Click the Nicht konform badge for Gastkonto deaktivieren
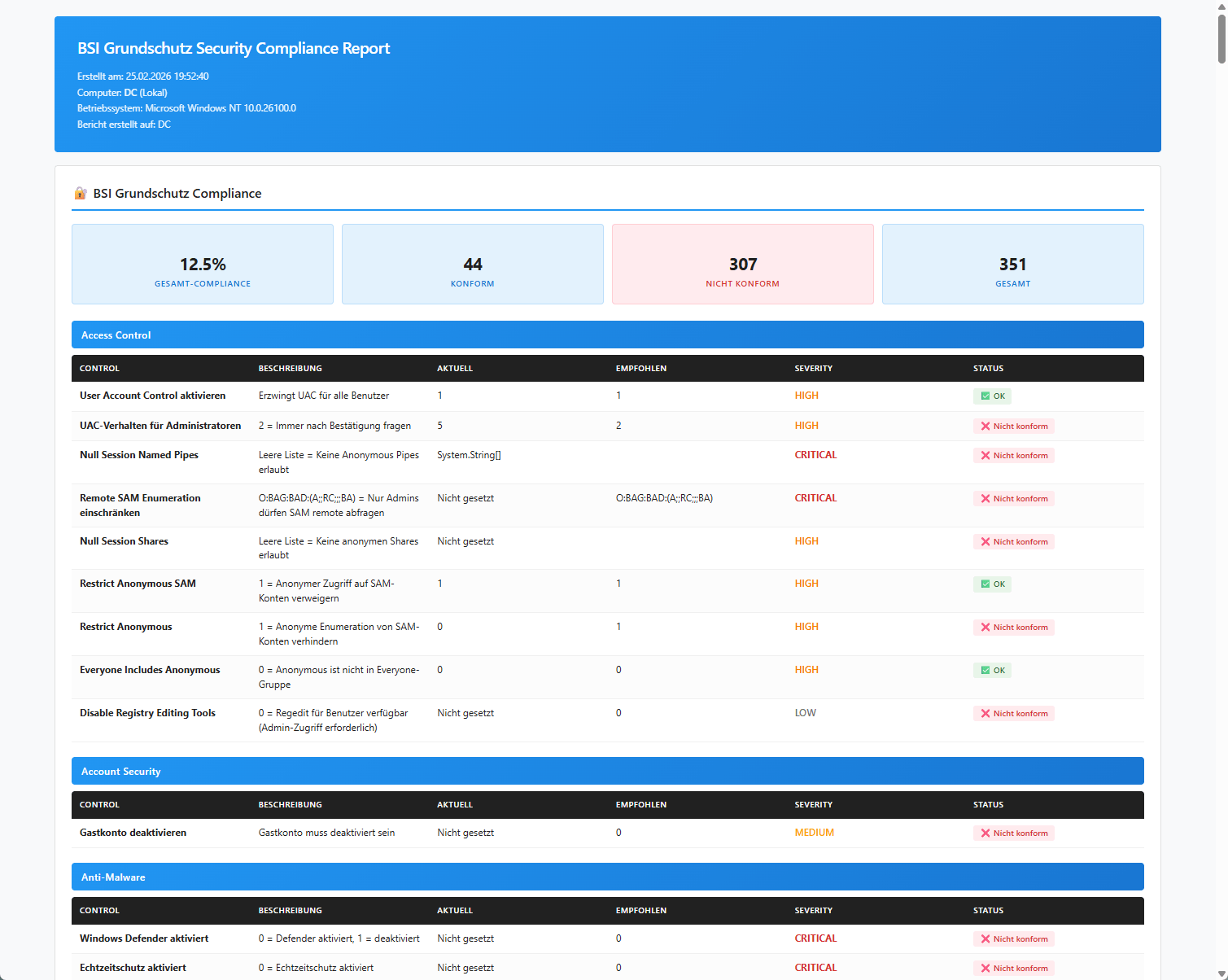 point(1013,833)
